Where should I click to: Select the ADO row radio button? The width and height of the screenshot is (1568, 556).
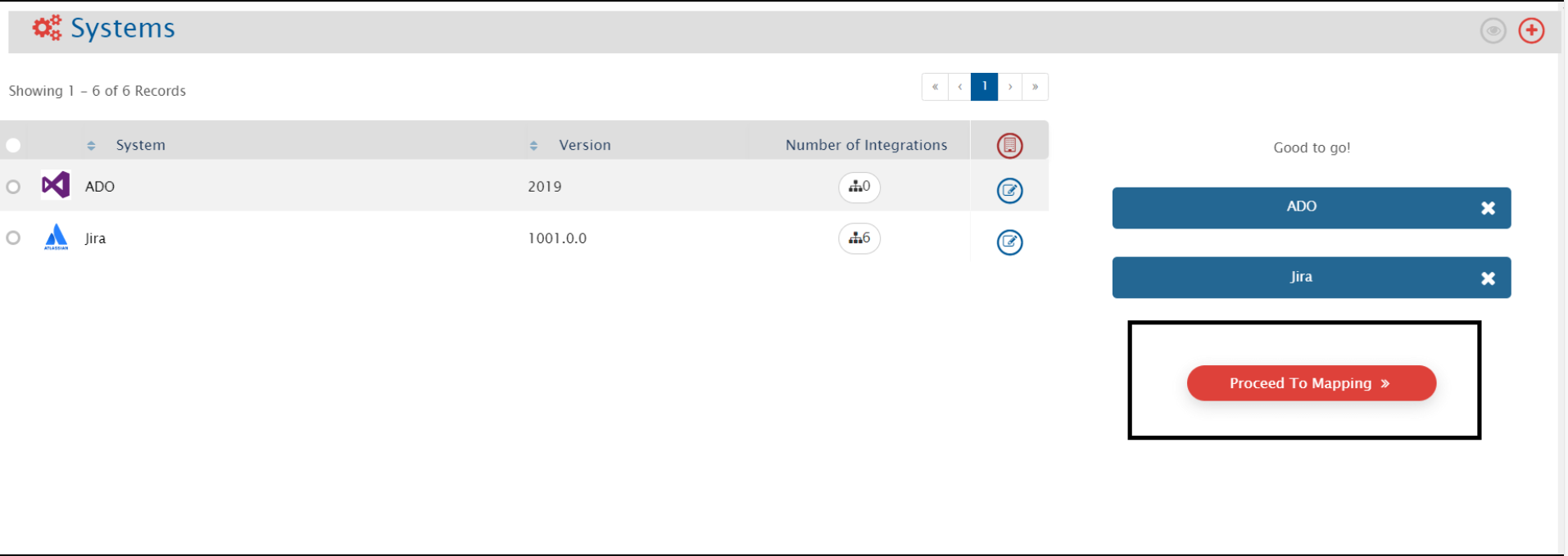pos(13,187)
